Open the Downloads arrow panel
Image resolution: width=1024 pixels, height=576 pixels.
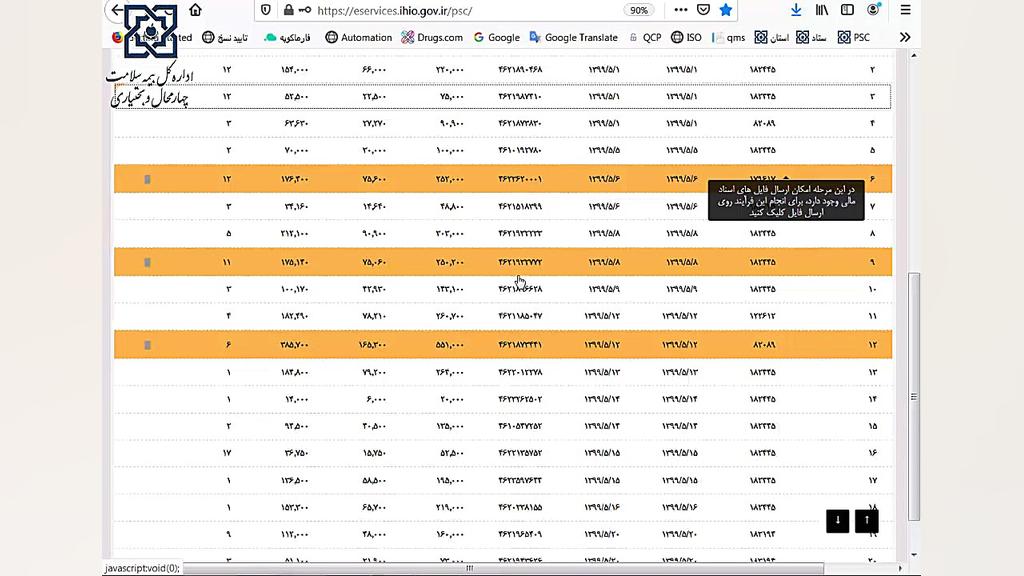[x=796, y=10]
